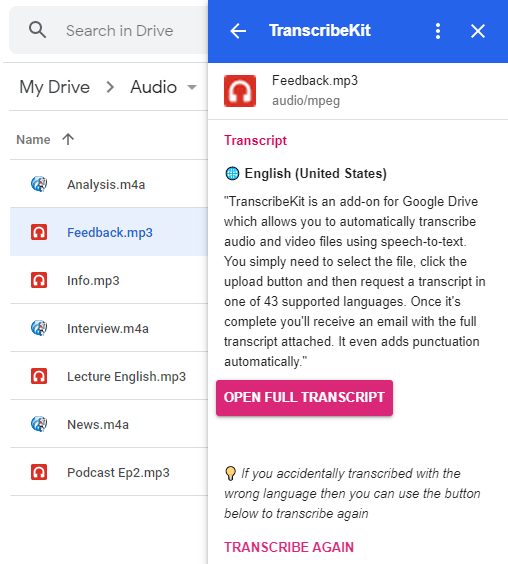Click the News.m4a file icon

pyautogui.click(x=39, y=424)
